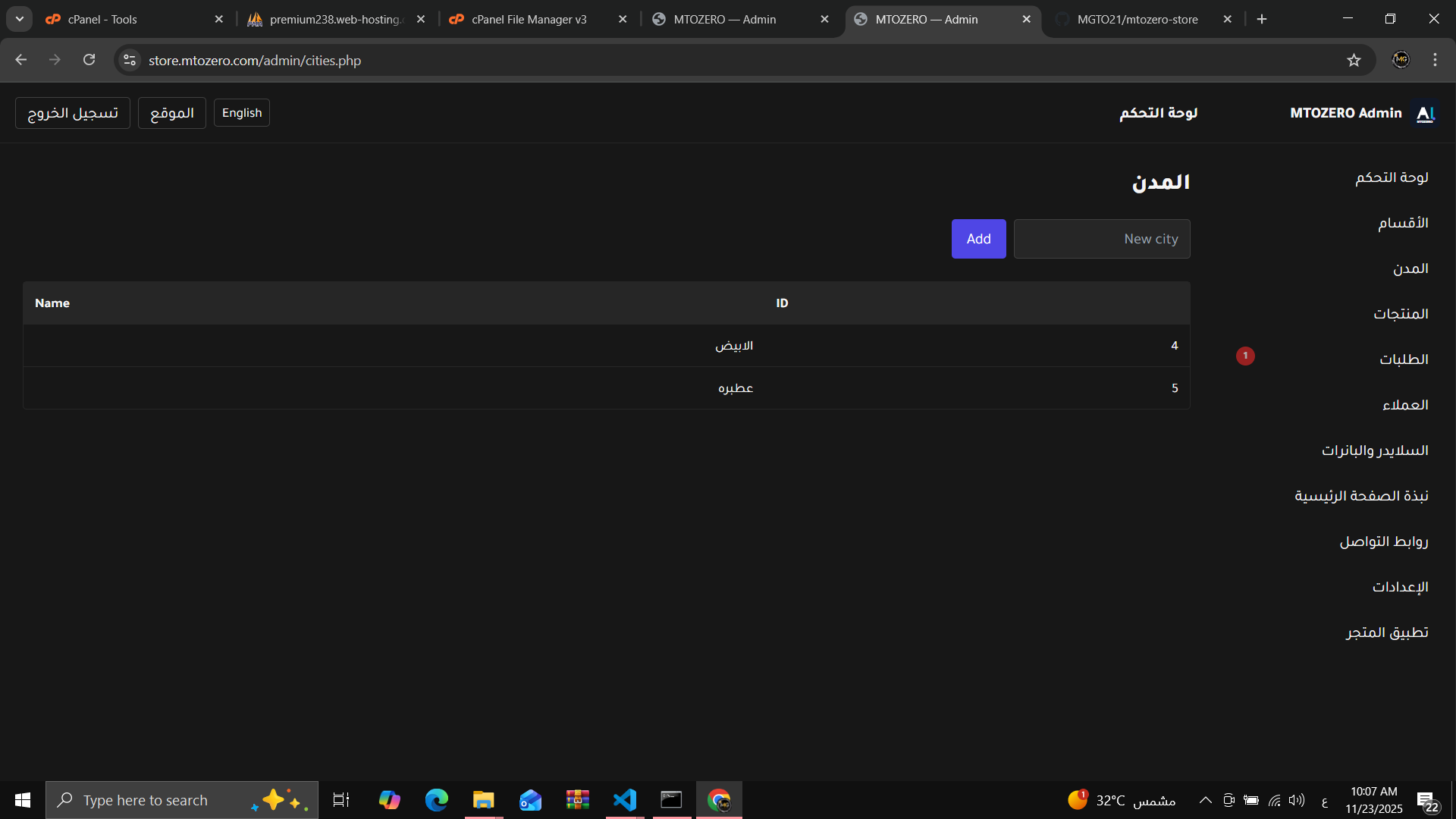Screen dimensions: 1456x819
Task: Switch the language to English
Action: [241, 113]
